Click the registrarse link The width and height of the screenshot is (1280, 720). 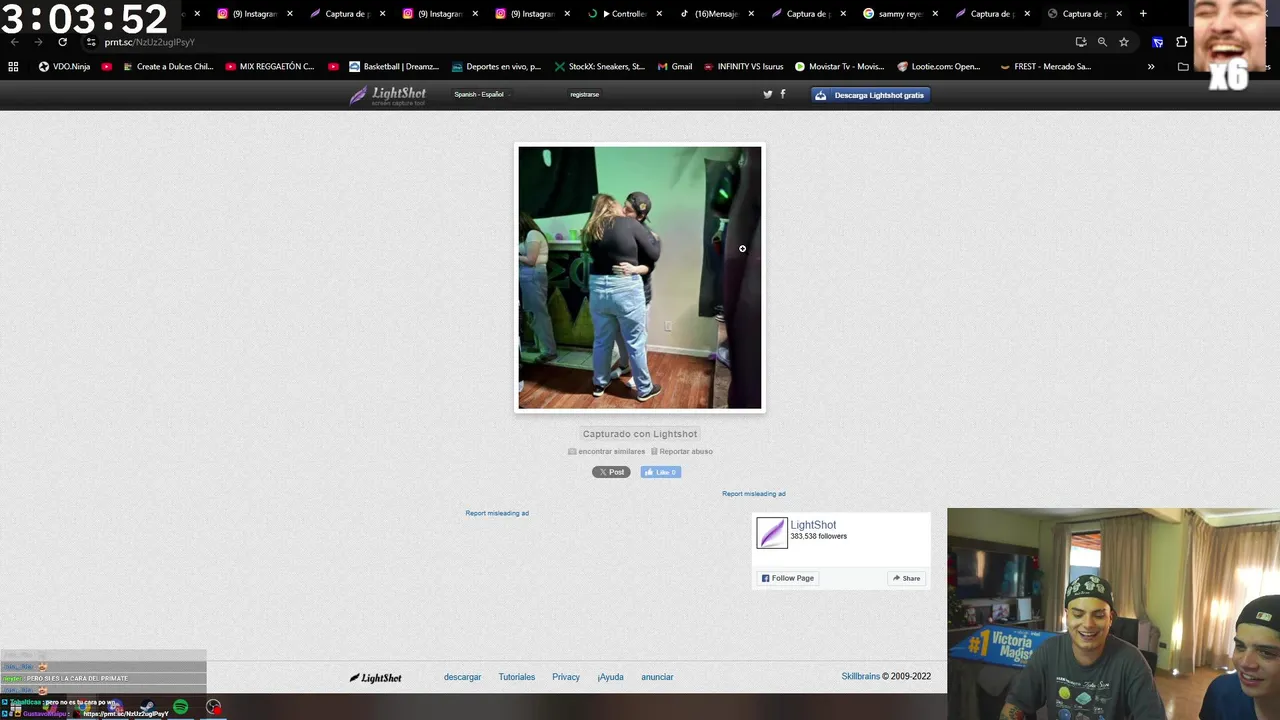(585, 94)
